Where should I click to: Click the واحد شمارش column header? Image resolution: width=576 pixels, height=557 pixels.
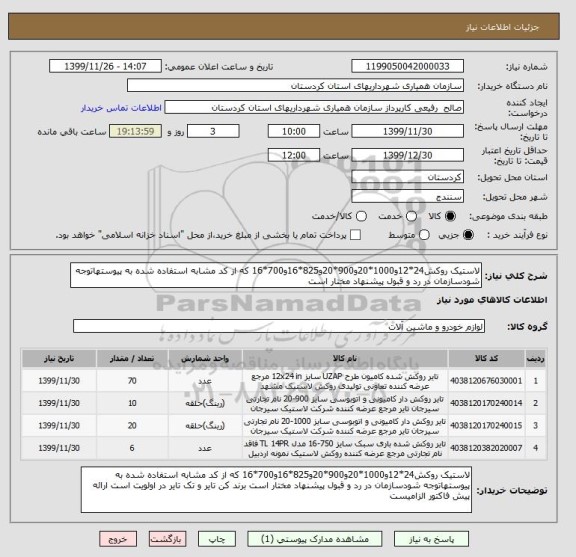pos(205,358)
